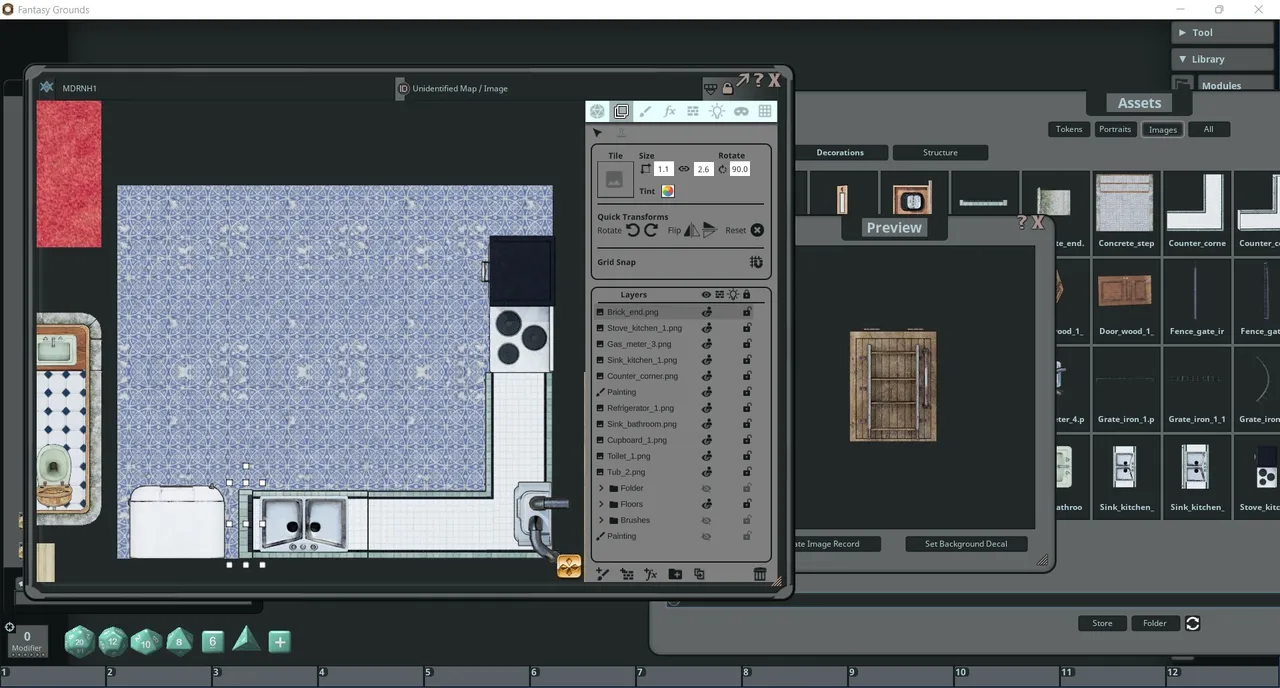Expand the Tool sidebar section
1280x688 pixels.
click(1223, 33)
